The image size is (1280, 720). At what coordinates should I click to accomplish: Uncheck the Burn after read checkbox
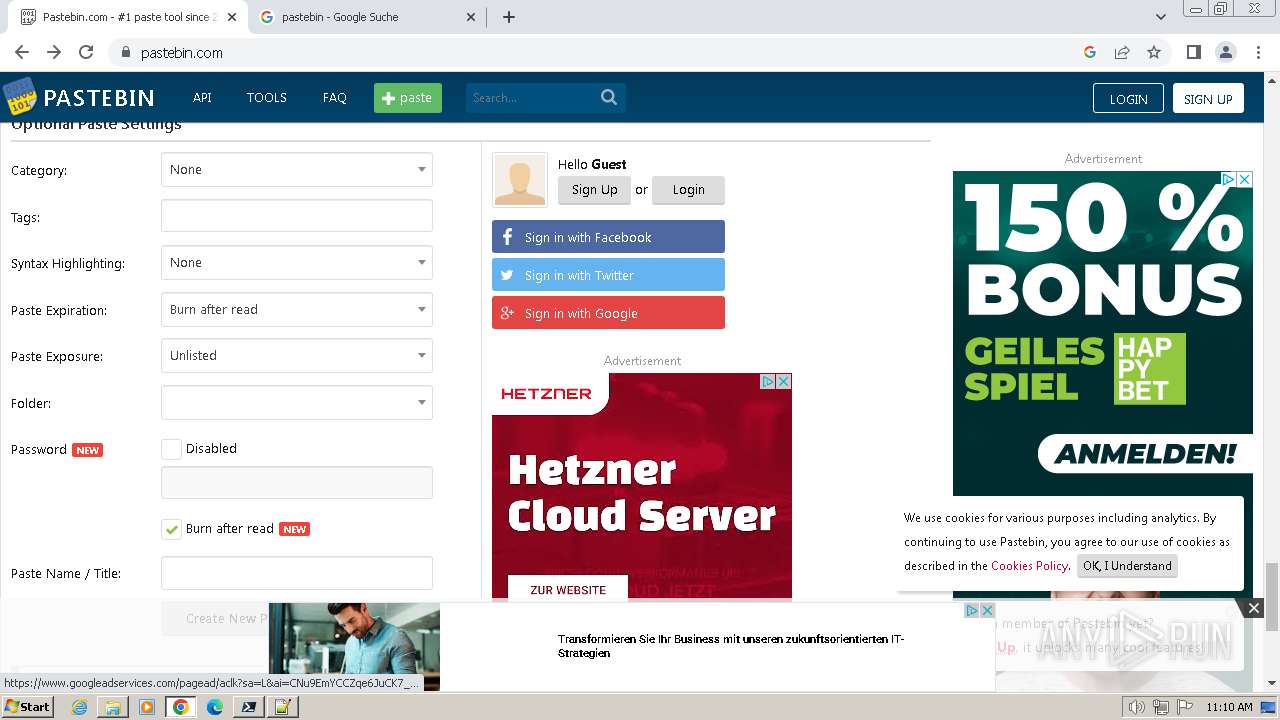pyautogui.click(x=171, y=529)
